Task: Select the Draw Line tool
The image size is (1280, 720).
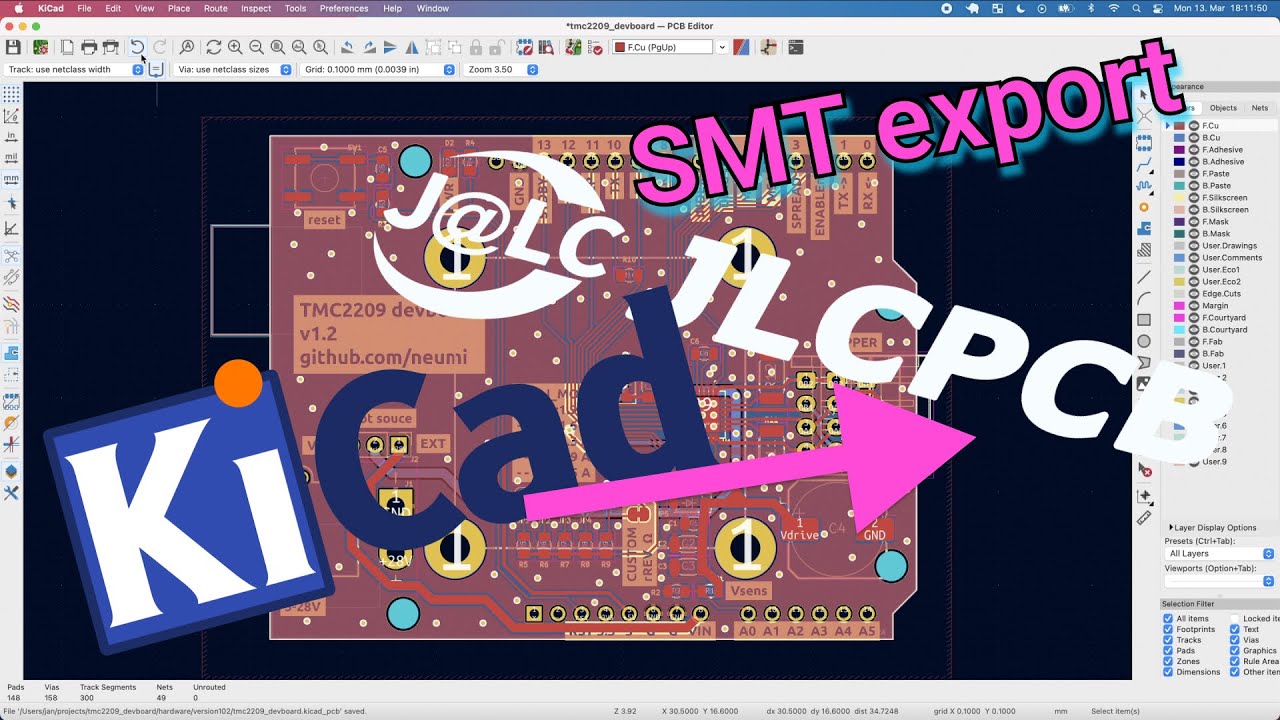Action: 1144,276
